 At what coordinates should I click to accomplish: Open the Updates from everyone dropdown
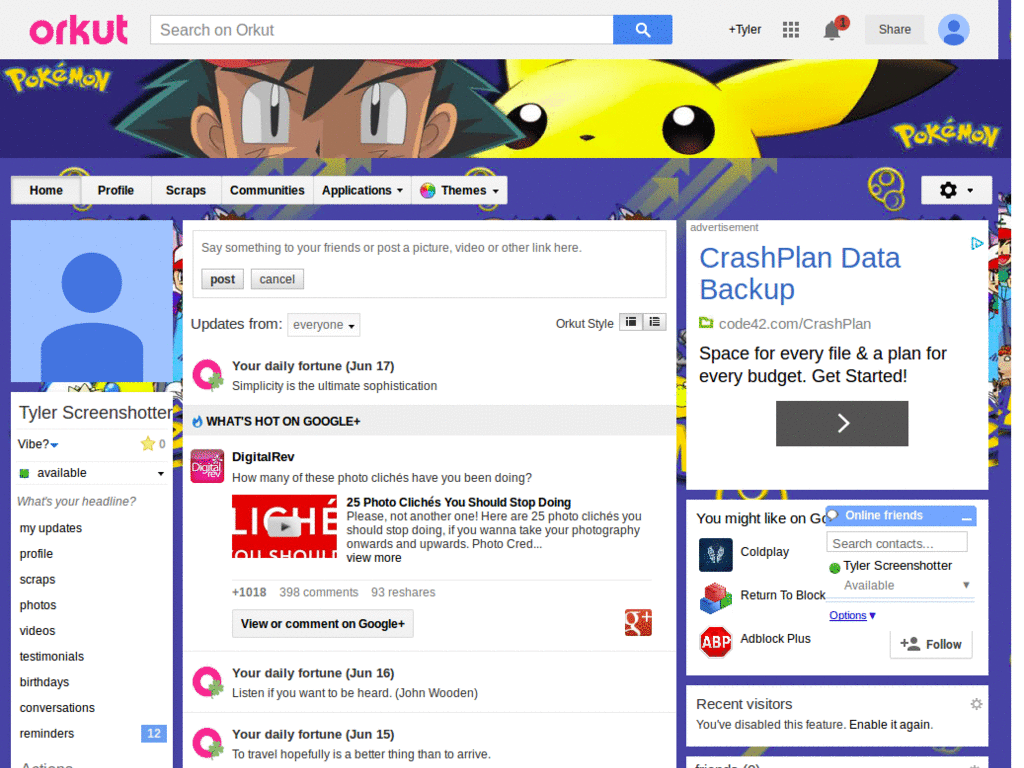(323, 325)
